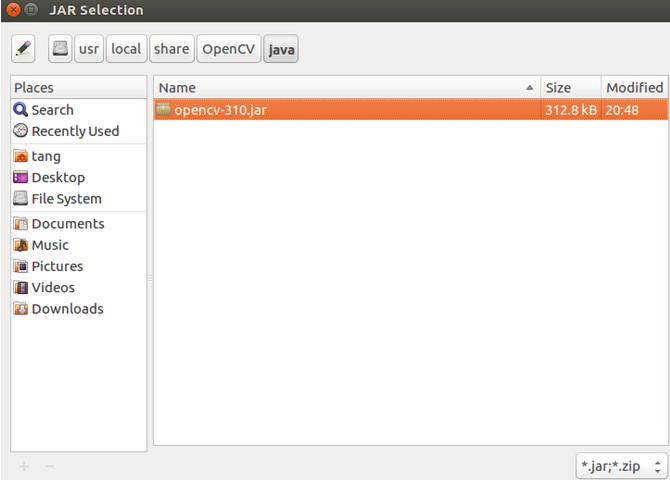
Task: Click the Search magnifier icon
Action: point(20,109)
